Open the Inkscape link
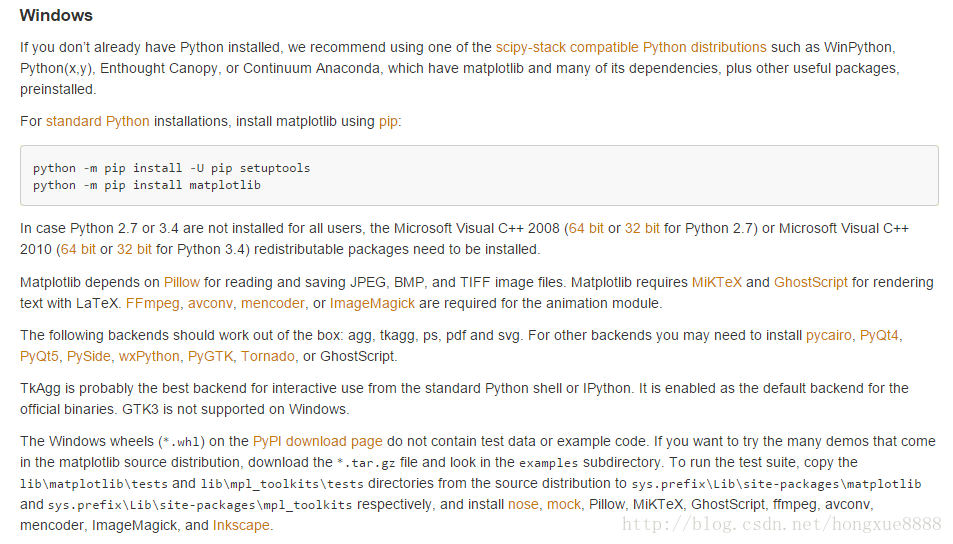Image resolution: width=953 pixels, height=544 pixels. coord(241,526)
